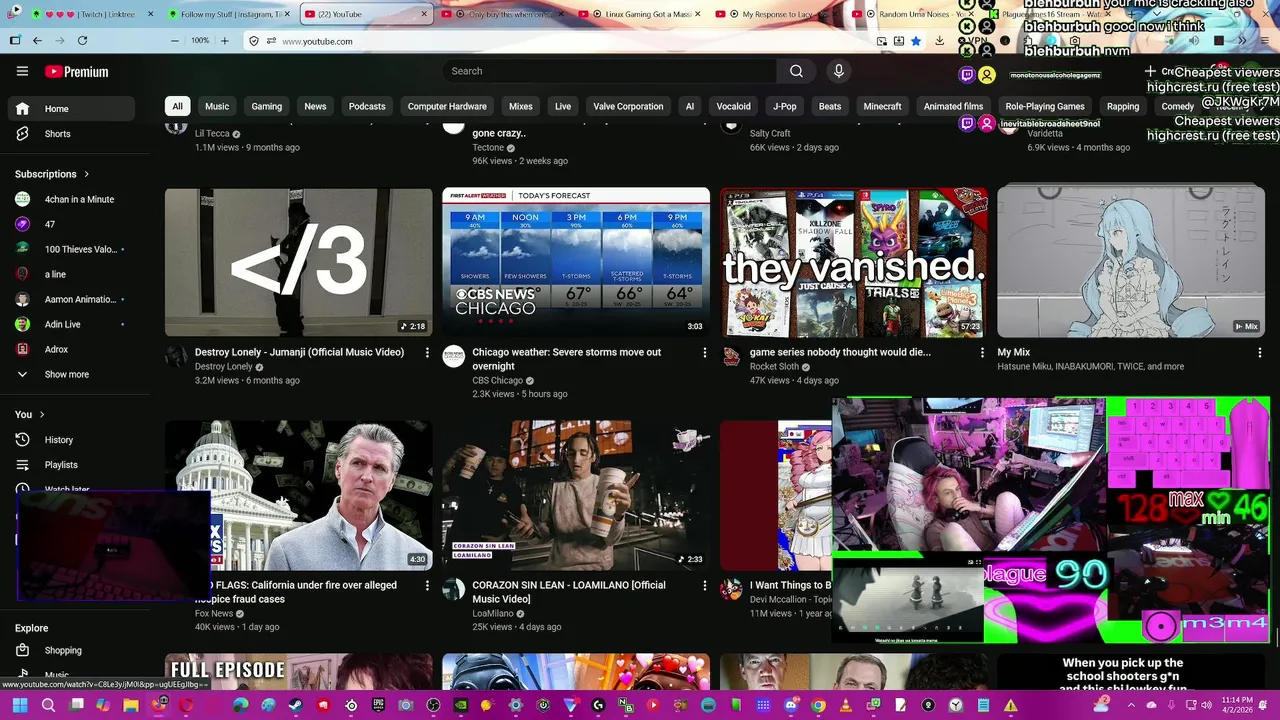Open the browser downloads arrow
Image resolution: width=1280 pixels, height=720 pixels.
[x=940, y=41]
